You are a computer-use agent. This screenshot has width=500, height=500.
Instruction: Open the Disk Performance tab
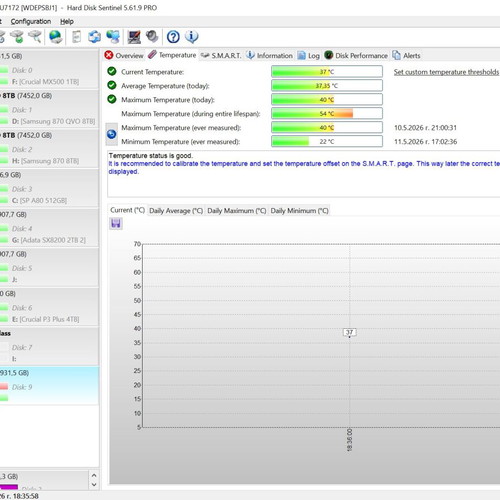pyautogui.click(x=356, y=55)
